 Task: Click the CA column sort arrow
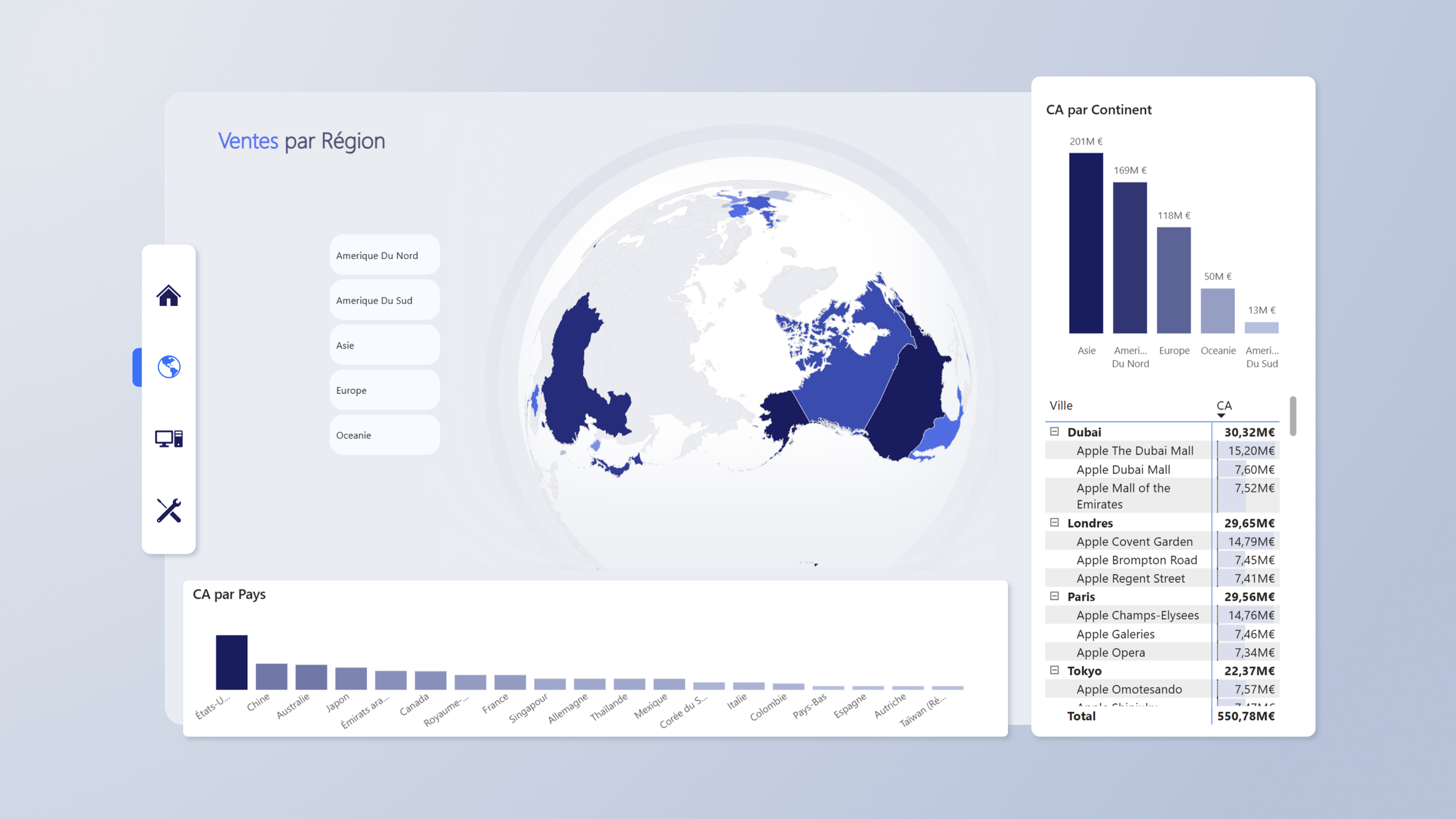1221,416
